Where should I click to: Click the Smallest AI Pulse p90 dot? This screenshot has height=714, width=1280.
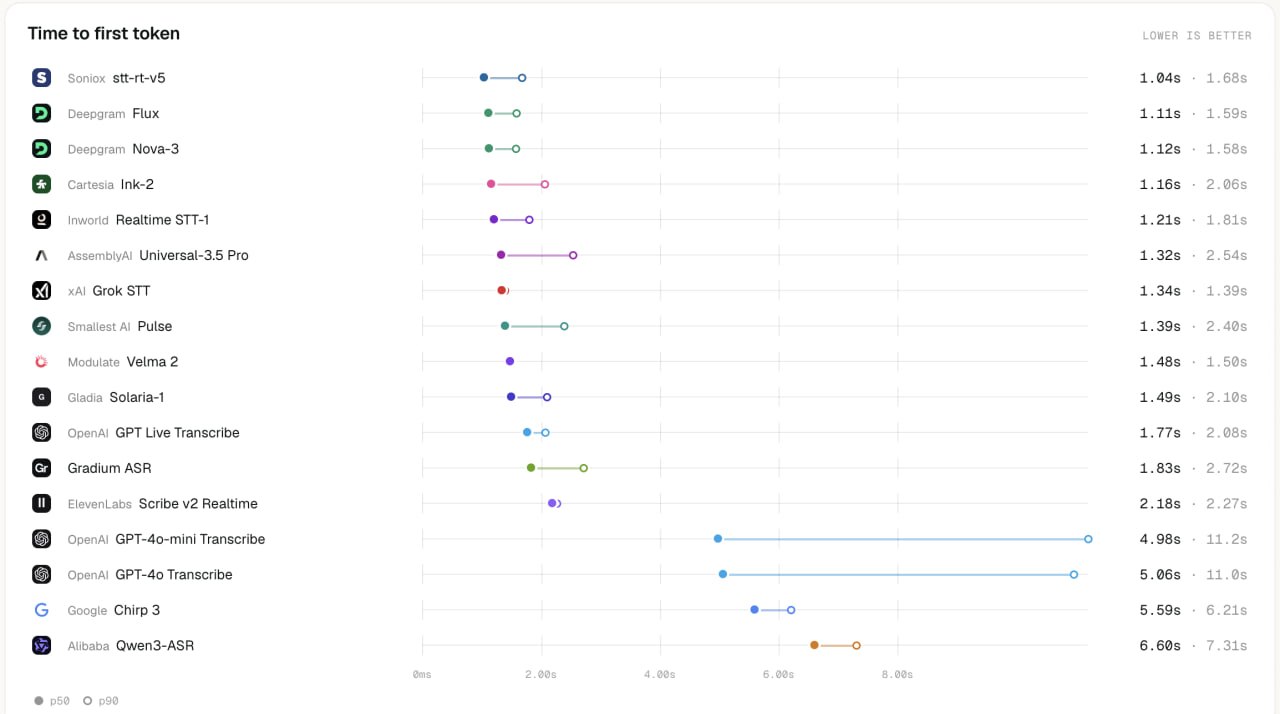[x=564, y=326]
